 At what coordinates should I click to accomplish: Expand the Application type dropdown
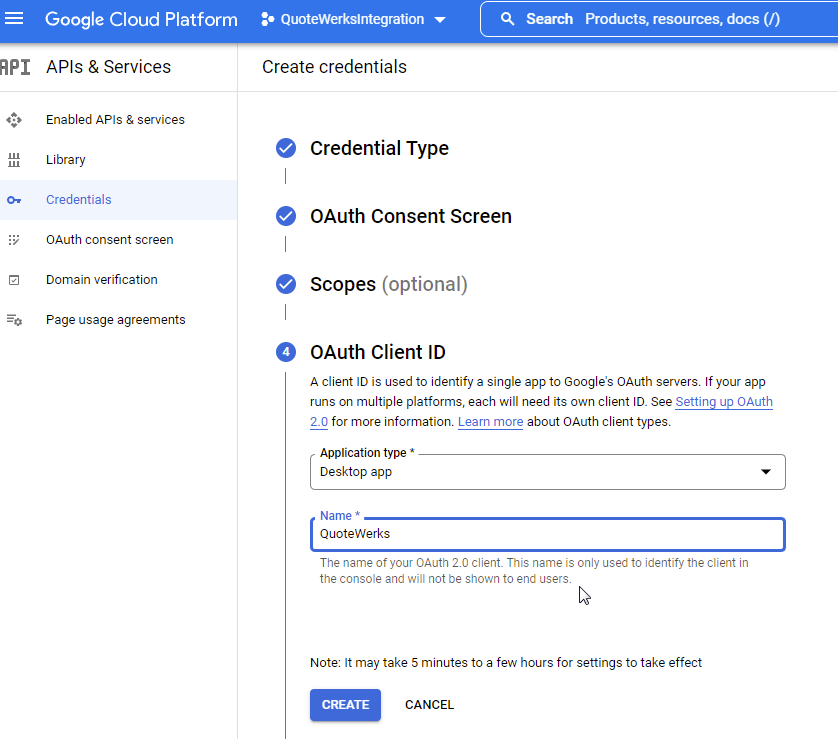[547, 472]
